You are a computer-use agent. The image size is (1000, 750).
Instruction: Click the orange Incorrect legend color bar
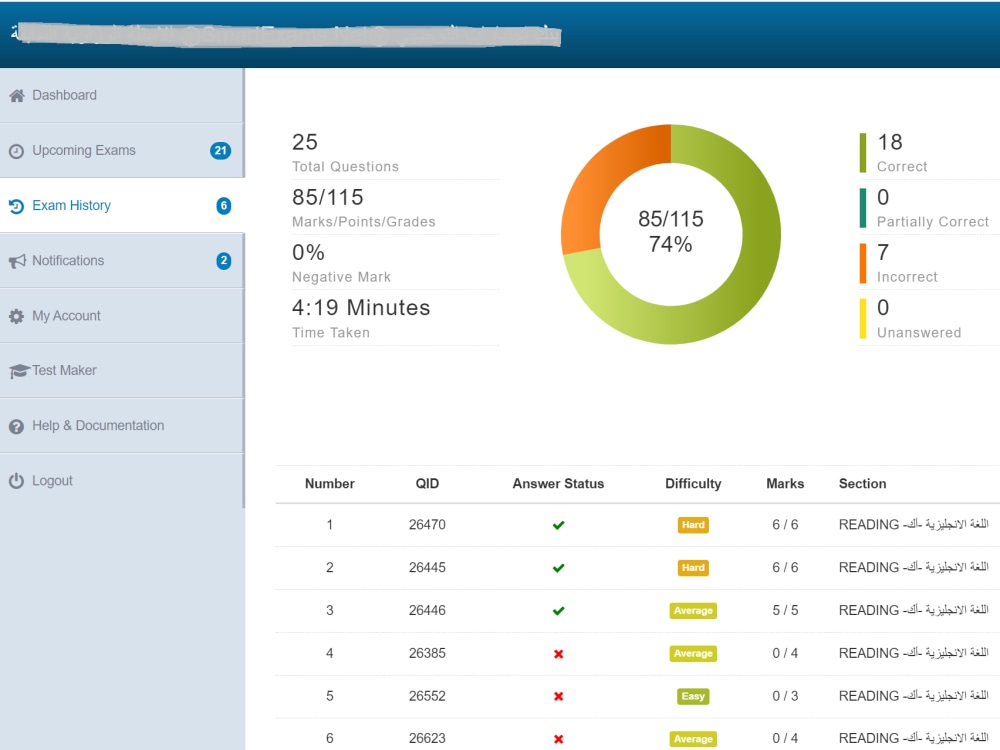pyautogui.click(x=863, y=263)
